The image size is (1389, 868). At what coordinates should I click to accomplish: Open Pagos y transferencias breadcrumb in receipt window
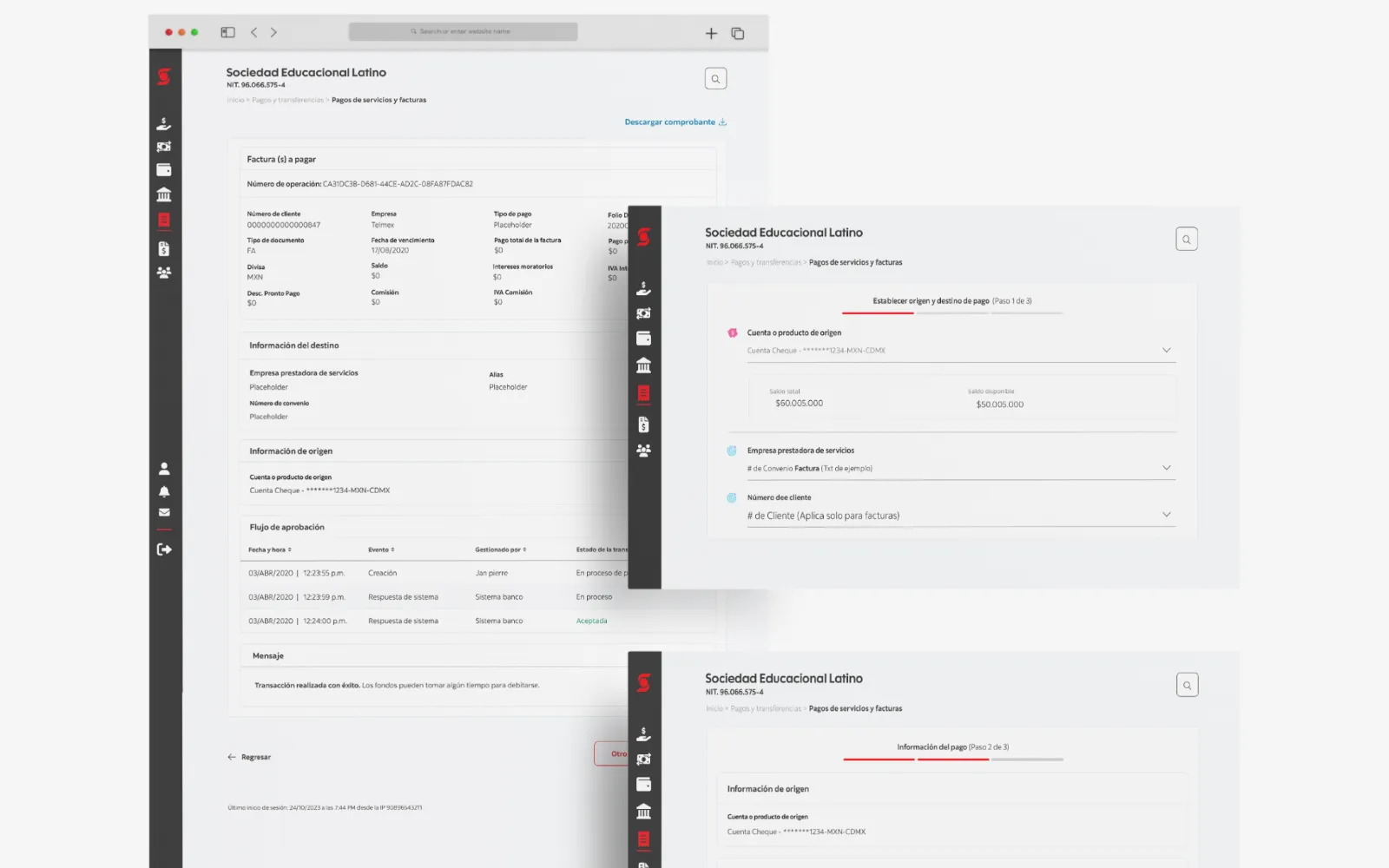(287, 100)
